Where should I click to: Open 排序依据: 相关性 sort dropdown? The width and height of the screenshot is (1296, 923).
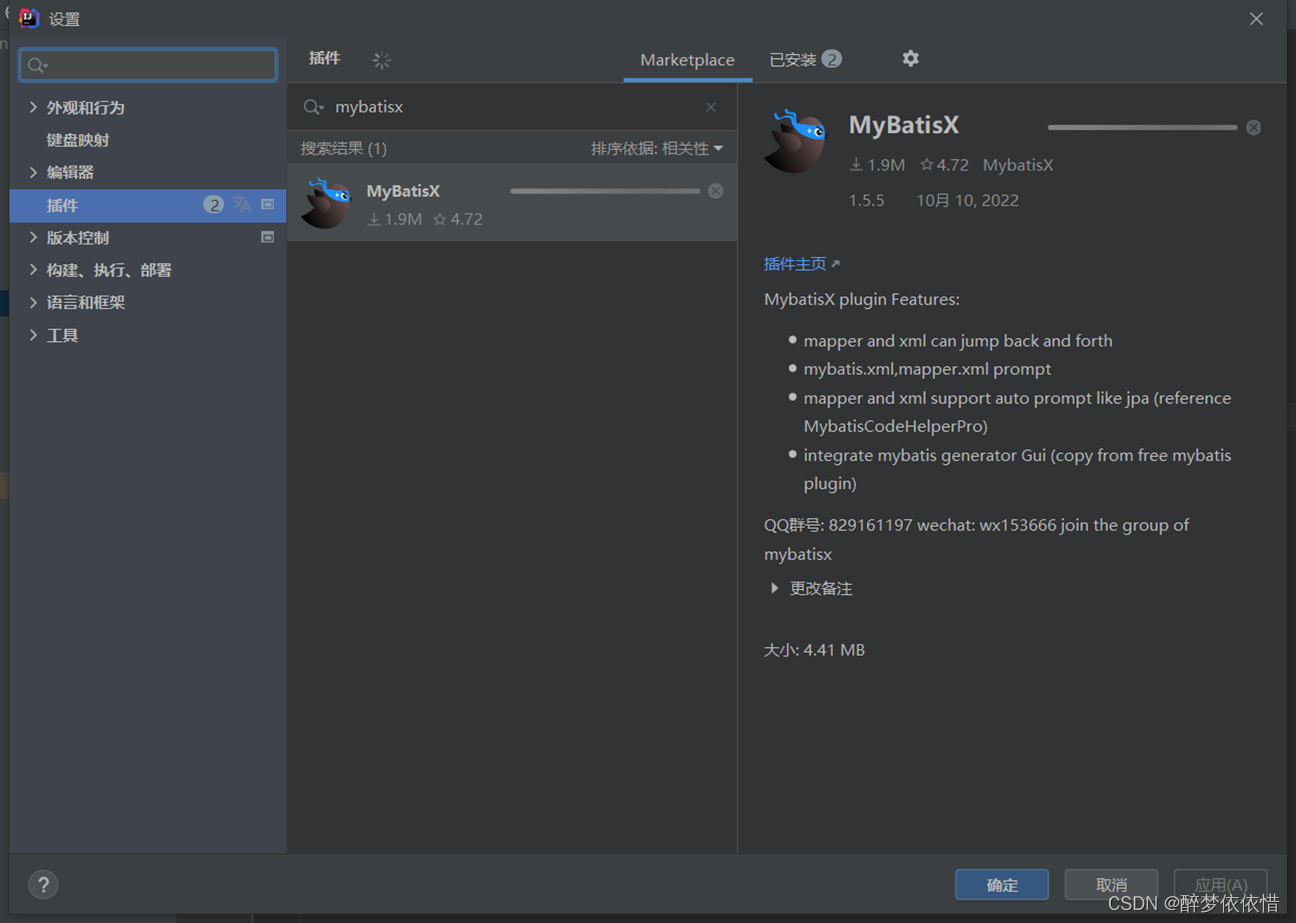click(x=657, y=148)
